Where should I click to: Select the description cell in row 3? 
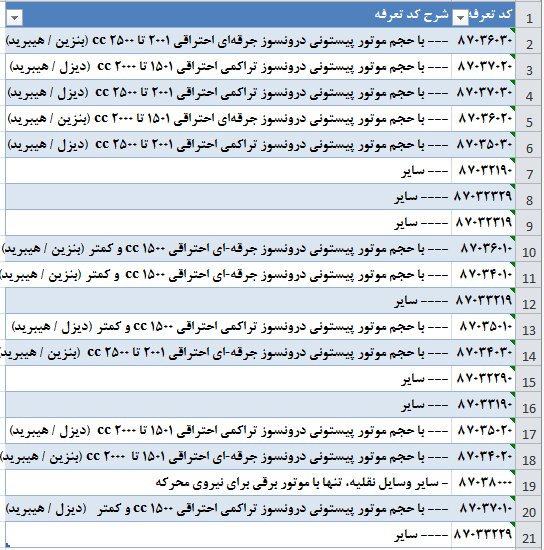[x=228, y=67]
